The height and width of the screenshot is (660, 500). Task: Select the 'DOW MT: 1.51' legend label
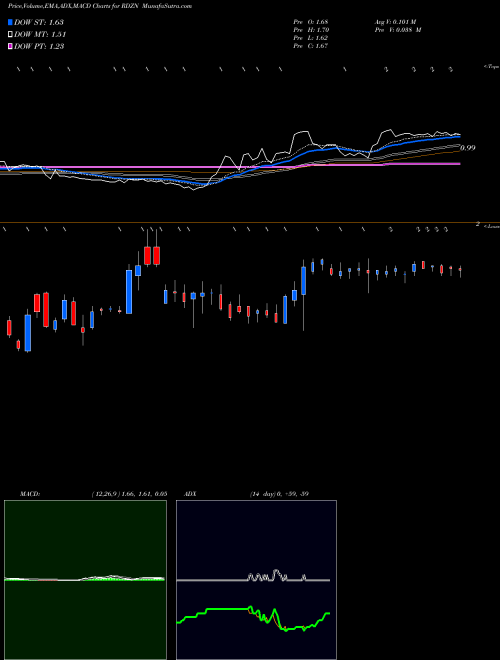pos(40,35)
